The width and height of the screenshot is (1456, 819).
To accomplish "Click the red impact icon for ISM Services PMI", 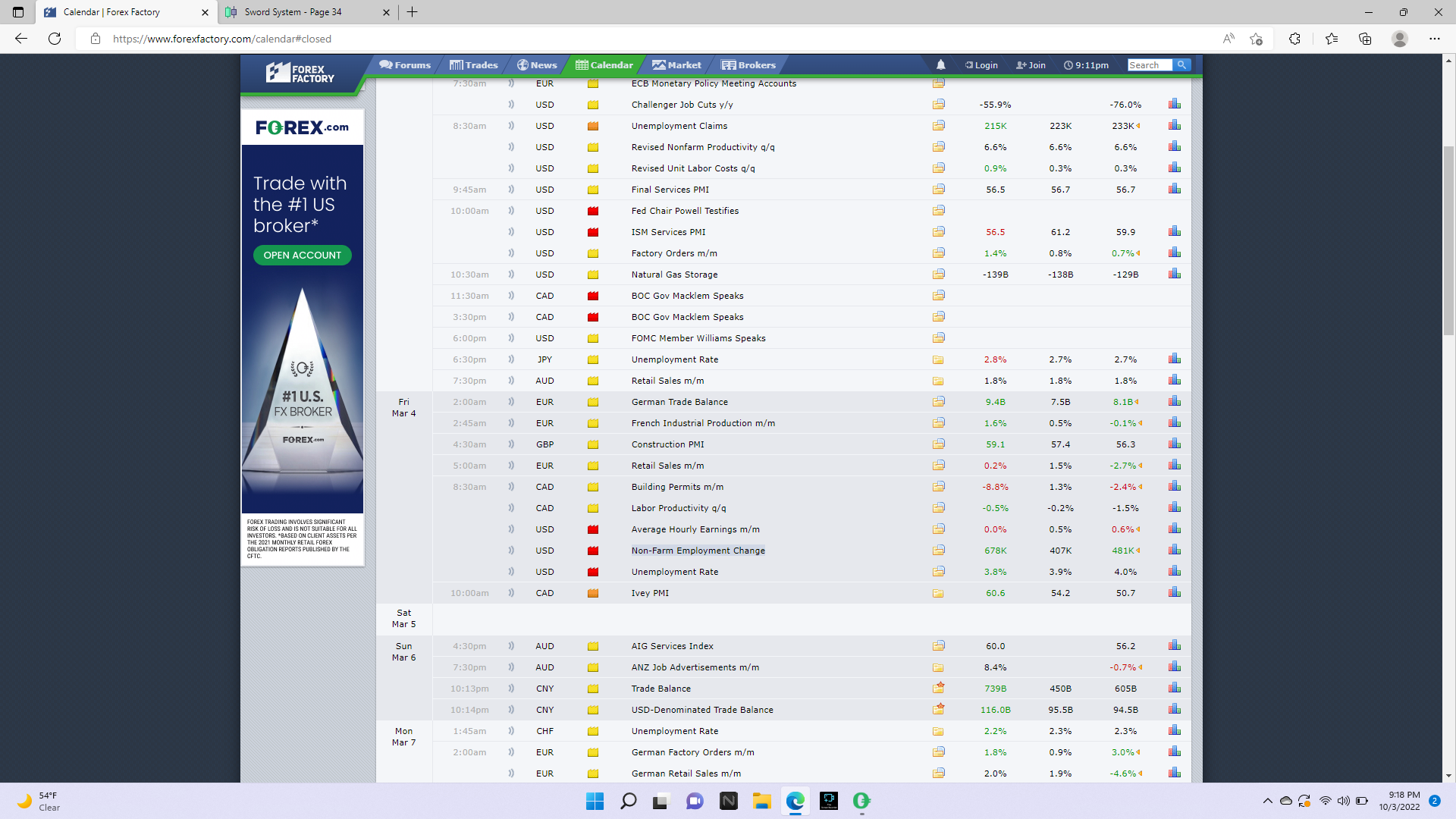I will (x=593, y=232).
